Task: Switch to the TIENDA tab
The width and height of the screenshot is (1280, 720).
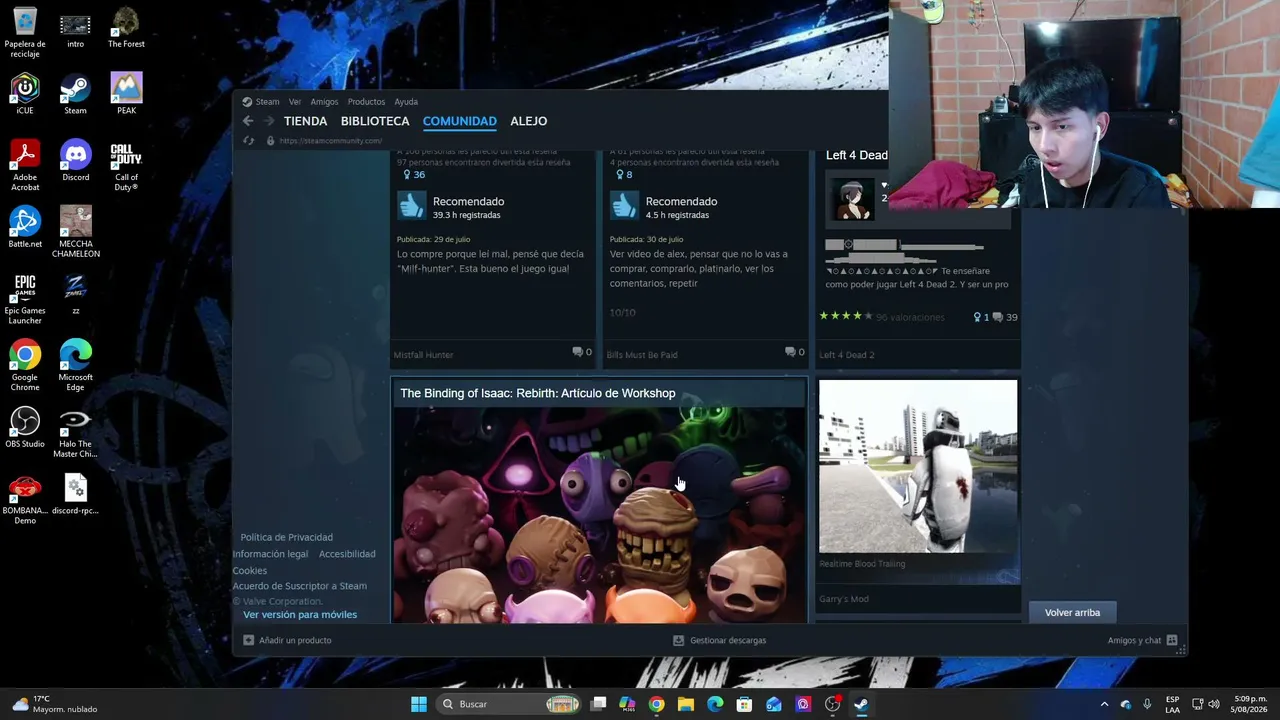Action: [x=306, y=121]
